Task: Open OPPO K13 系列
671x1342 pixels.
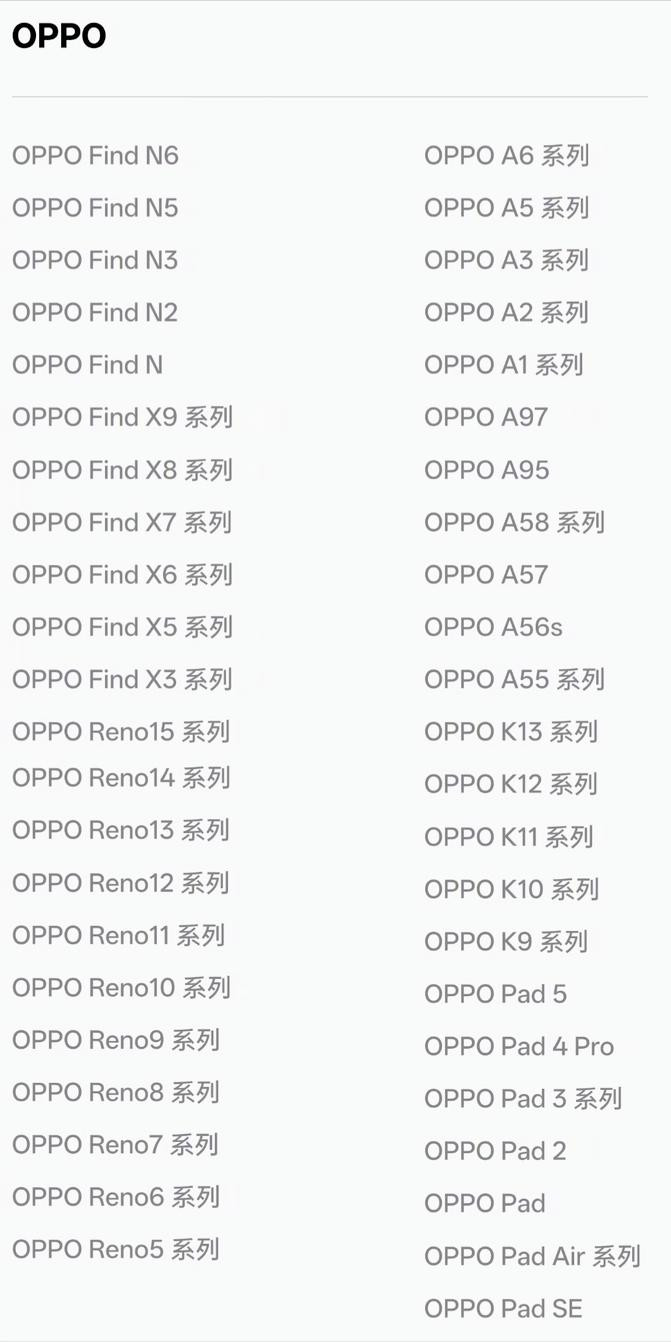Action: [x=511, y=732]
